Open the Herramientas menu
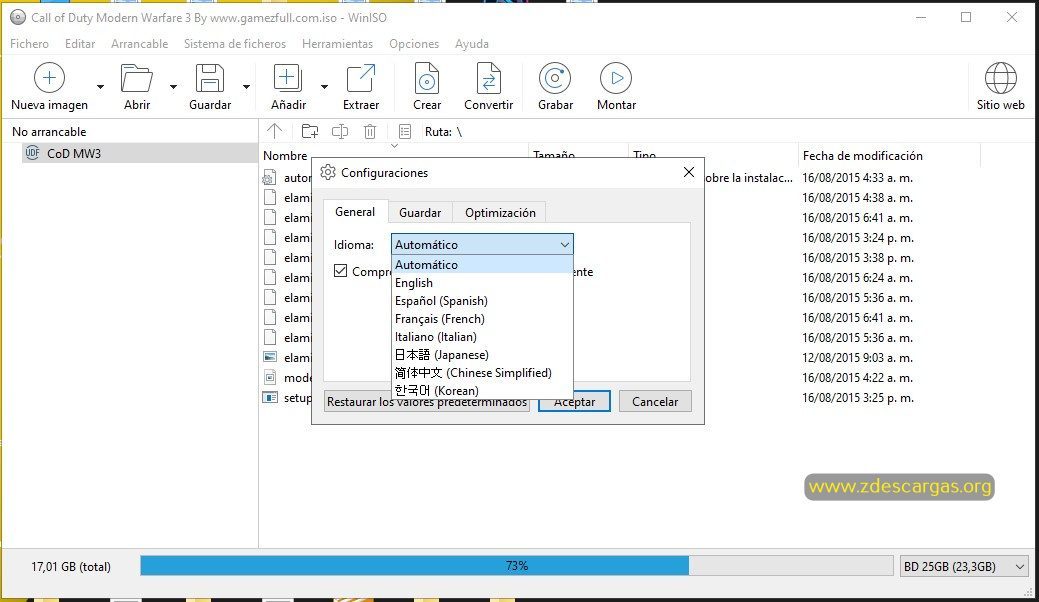 click(337, 44)
